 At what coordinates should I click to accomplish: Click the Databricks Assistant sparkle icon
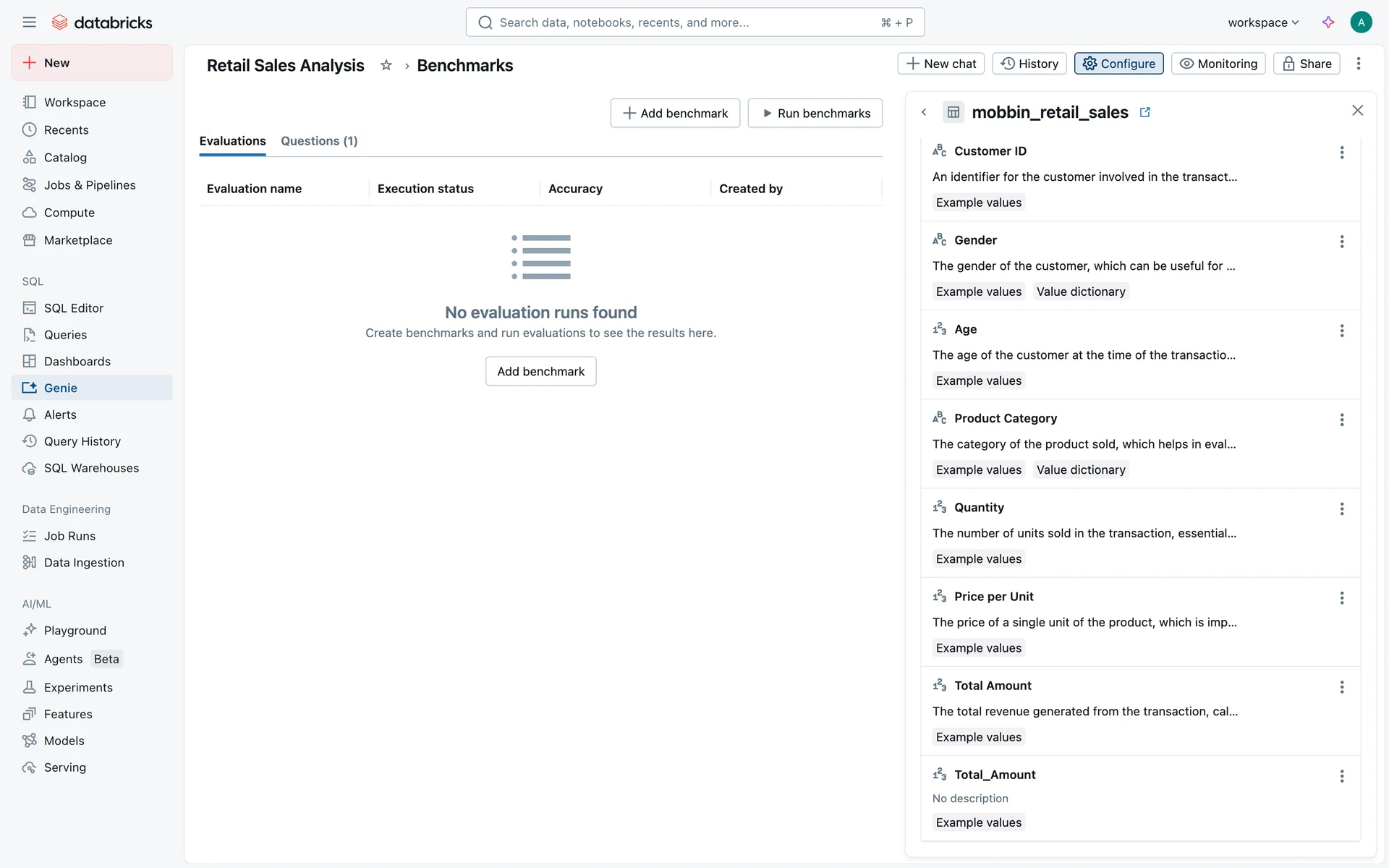pos(1328,22)
